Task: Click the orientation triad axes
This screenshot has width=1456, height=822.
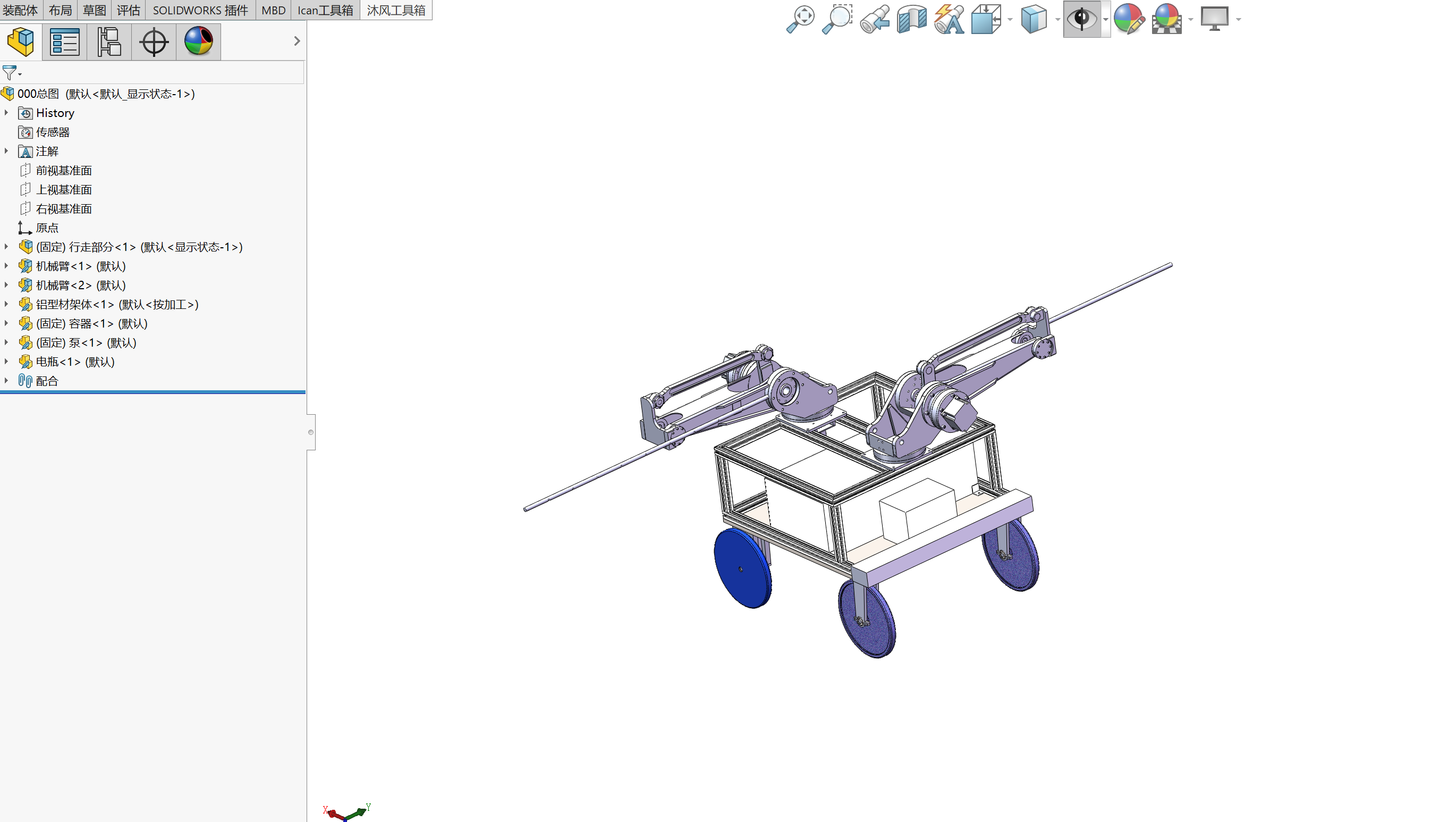Action: click(x=346, y=812)
